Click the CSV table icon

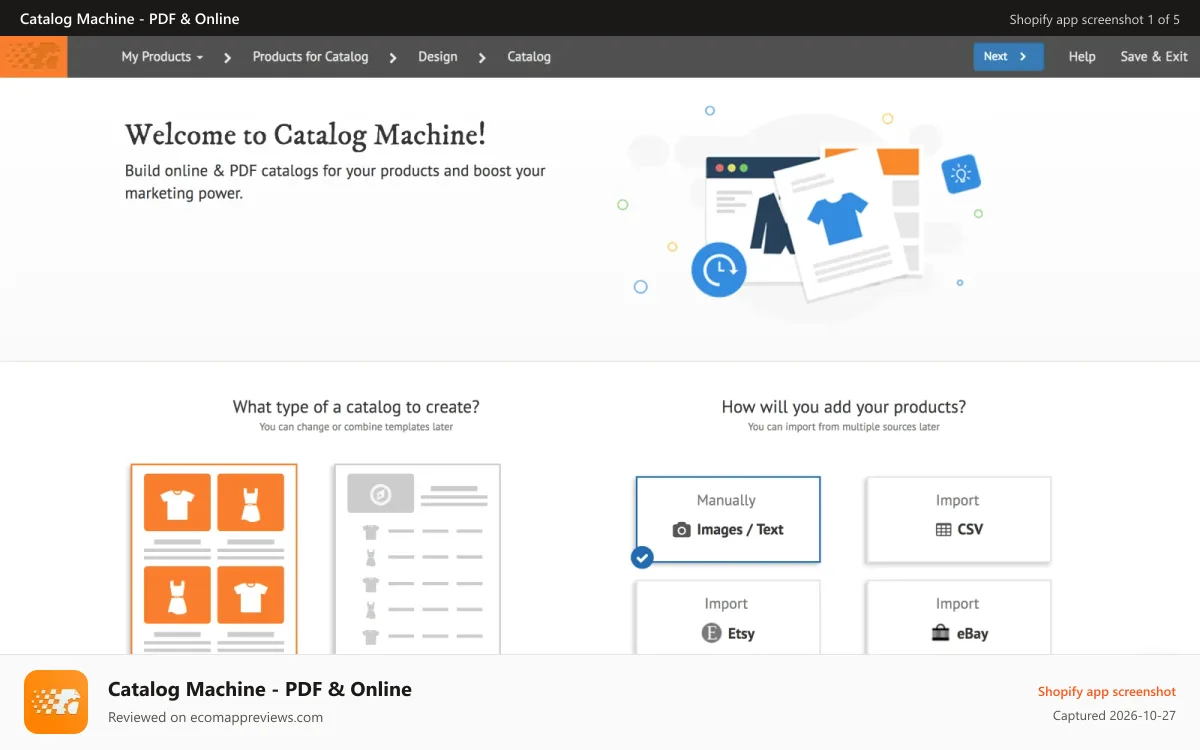pos(943,530)
